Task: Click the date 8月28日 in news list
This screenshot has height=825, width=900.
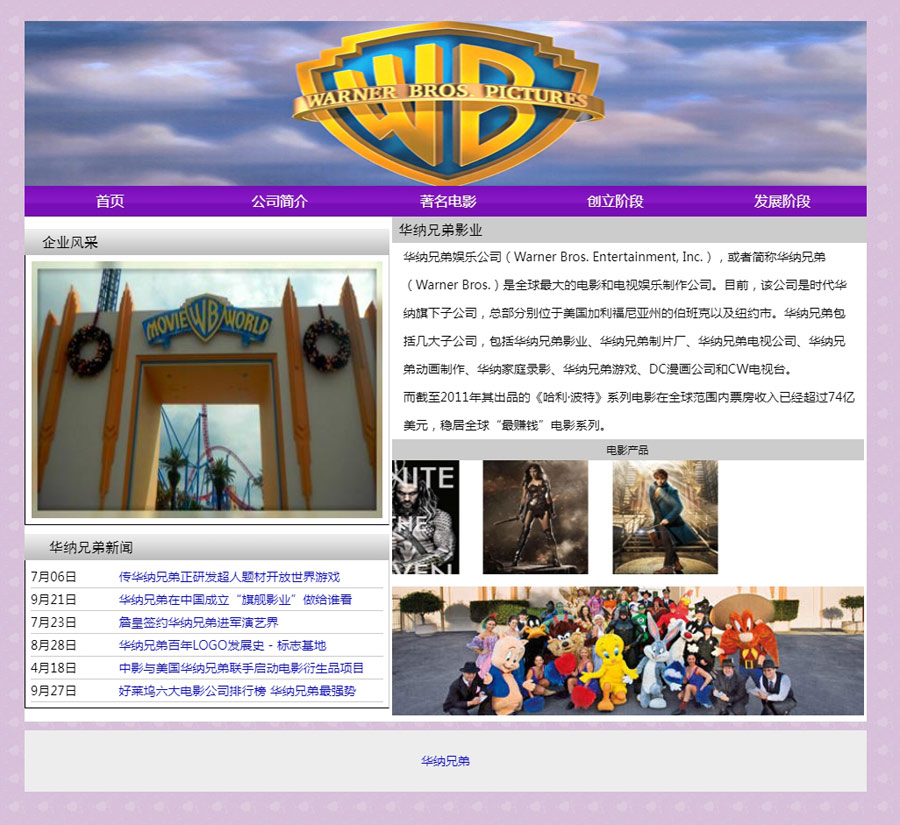Action: click(53, 645)
